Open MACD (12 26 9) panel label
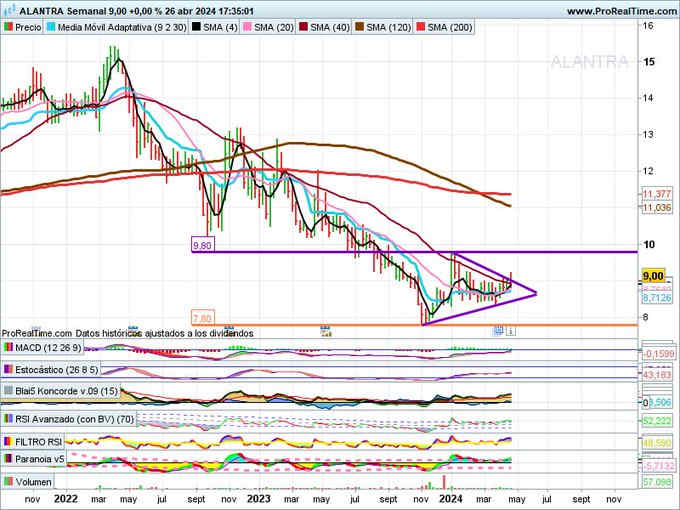The width and height of the screenshot is (680, 510). point(48,347)
